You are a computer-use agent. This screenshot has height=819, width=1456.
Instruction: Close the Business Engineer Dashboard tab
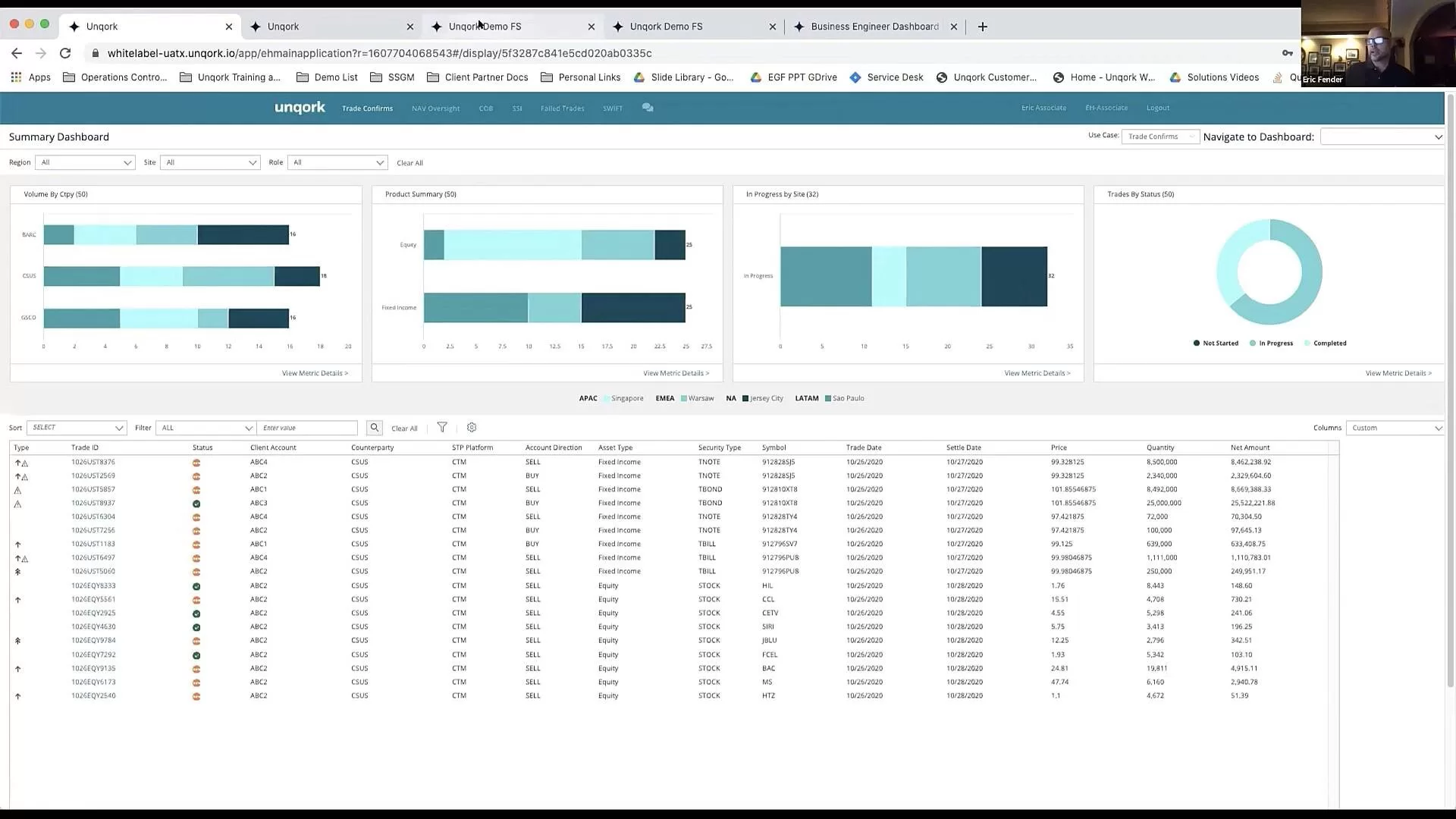pos(954,27)
